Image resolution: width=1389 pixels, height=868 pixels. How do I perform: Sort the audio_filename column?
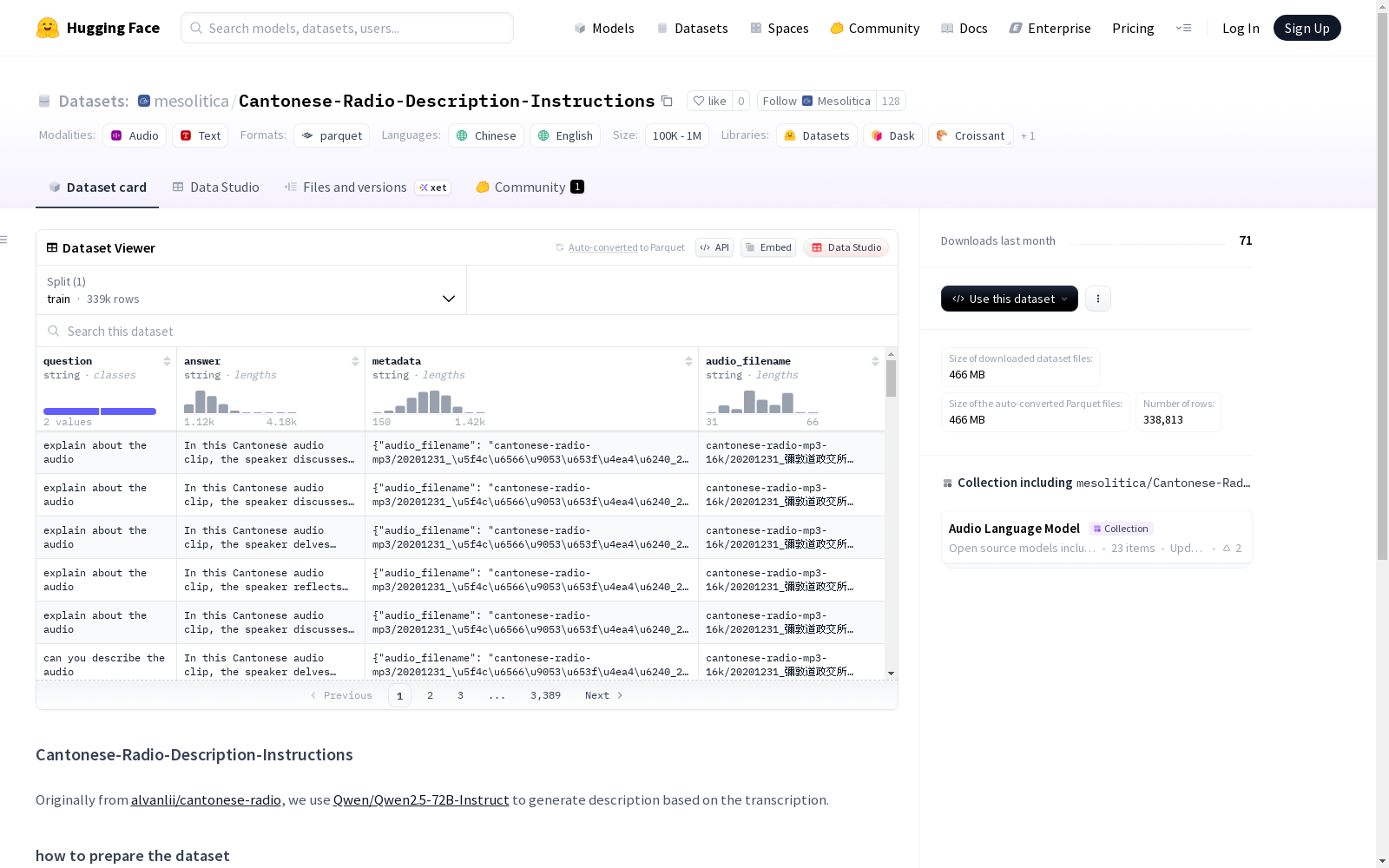click(x=875, y=361)
